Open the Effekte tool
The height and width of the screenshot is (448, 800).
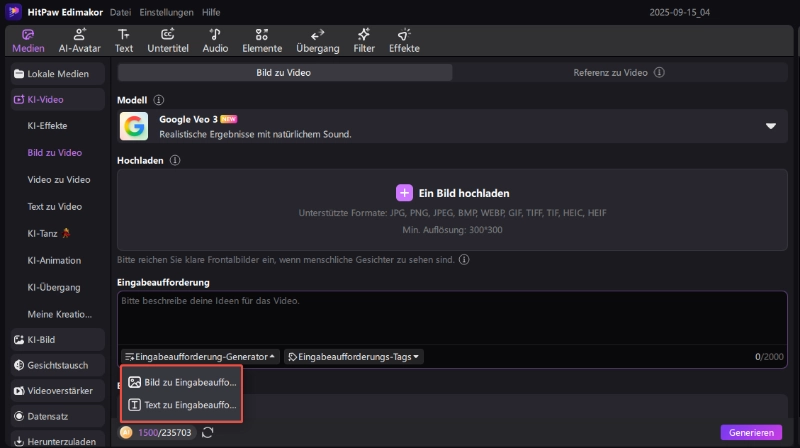[404, 41]
